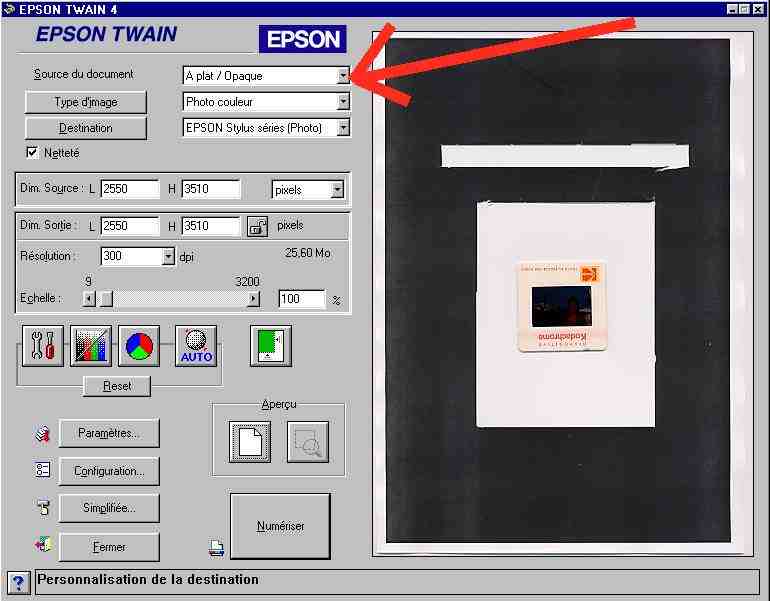Click the green auto-locate frame icon
Image resolution: width=770 pixels, height=601 pixels.
pos(271,346)
